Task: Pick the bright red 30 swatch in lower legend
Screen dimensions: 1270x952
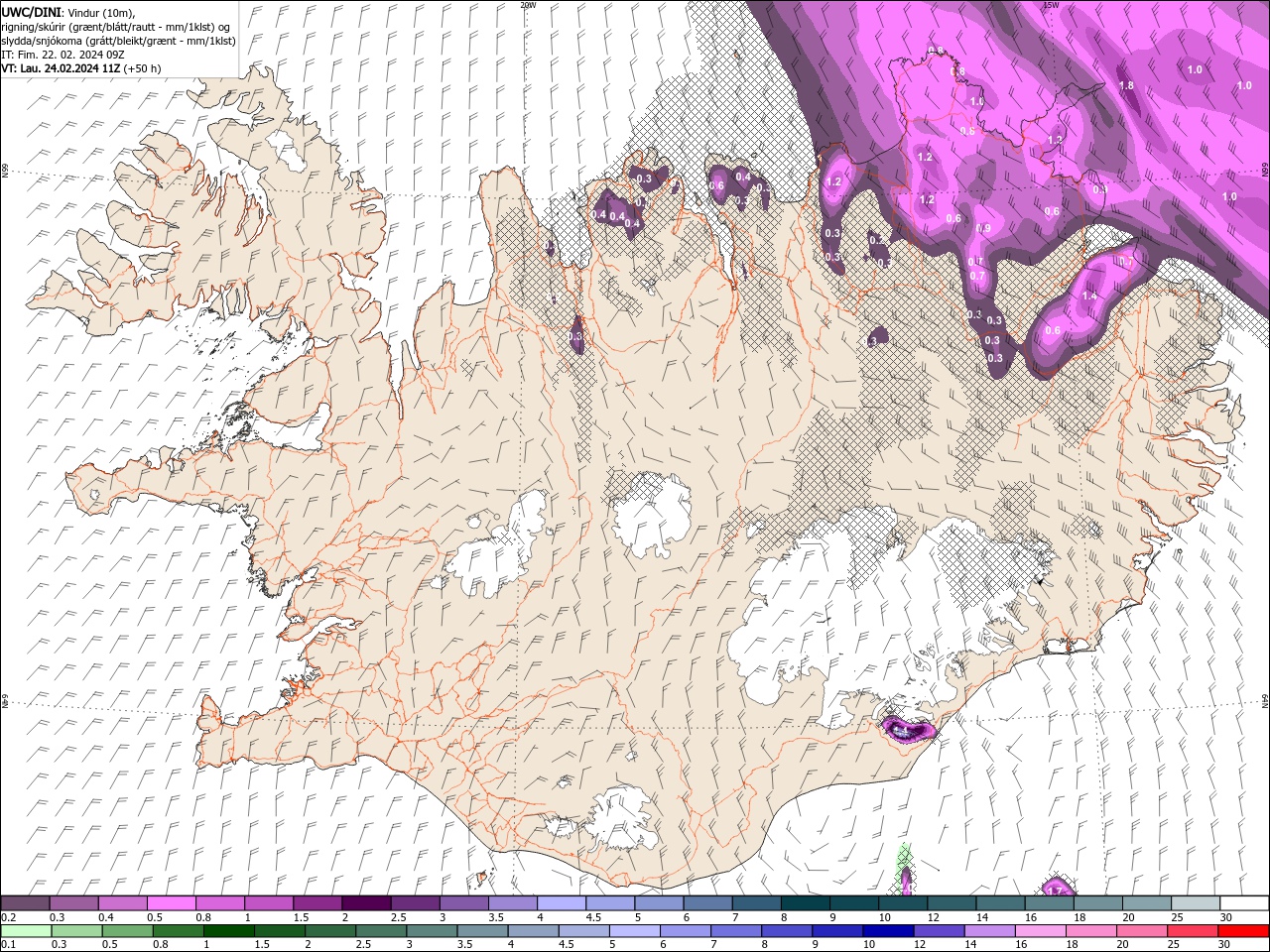Action: pyautogui.click(x=1243, y=931)
